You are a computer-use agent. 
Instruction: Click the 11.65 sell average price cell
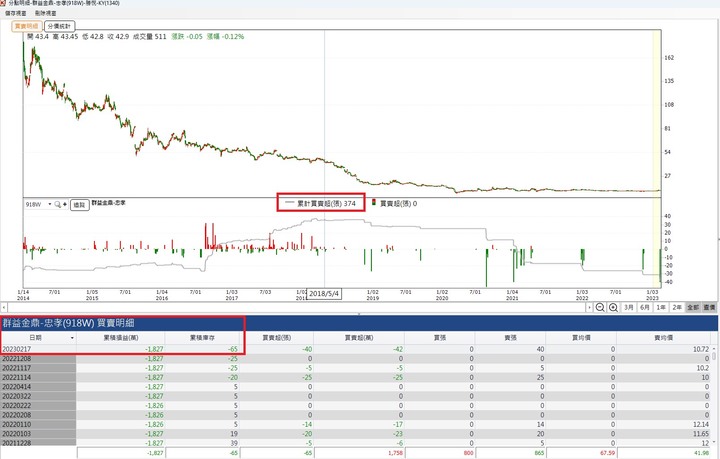(x=664, y=434)
